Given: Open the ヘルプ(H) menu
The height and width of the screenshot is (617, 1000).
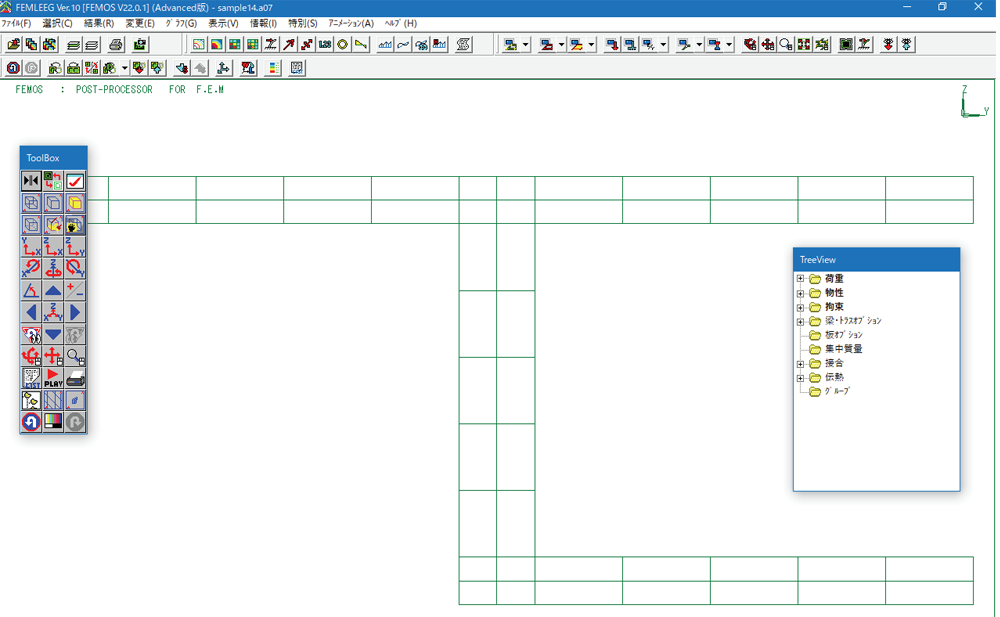Looking at the screenshot, I should click(401, 23).
